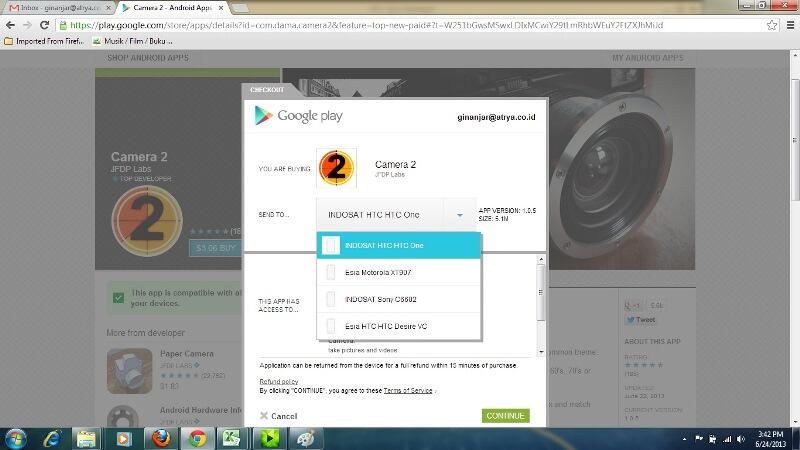Open the Refund policy link
Screen dimensions: 800x450
pos(279,381)
